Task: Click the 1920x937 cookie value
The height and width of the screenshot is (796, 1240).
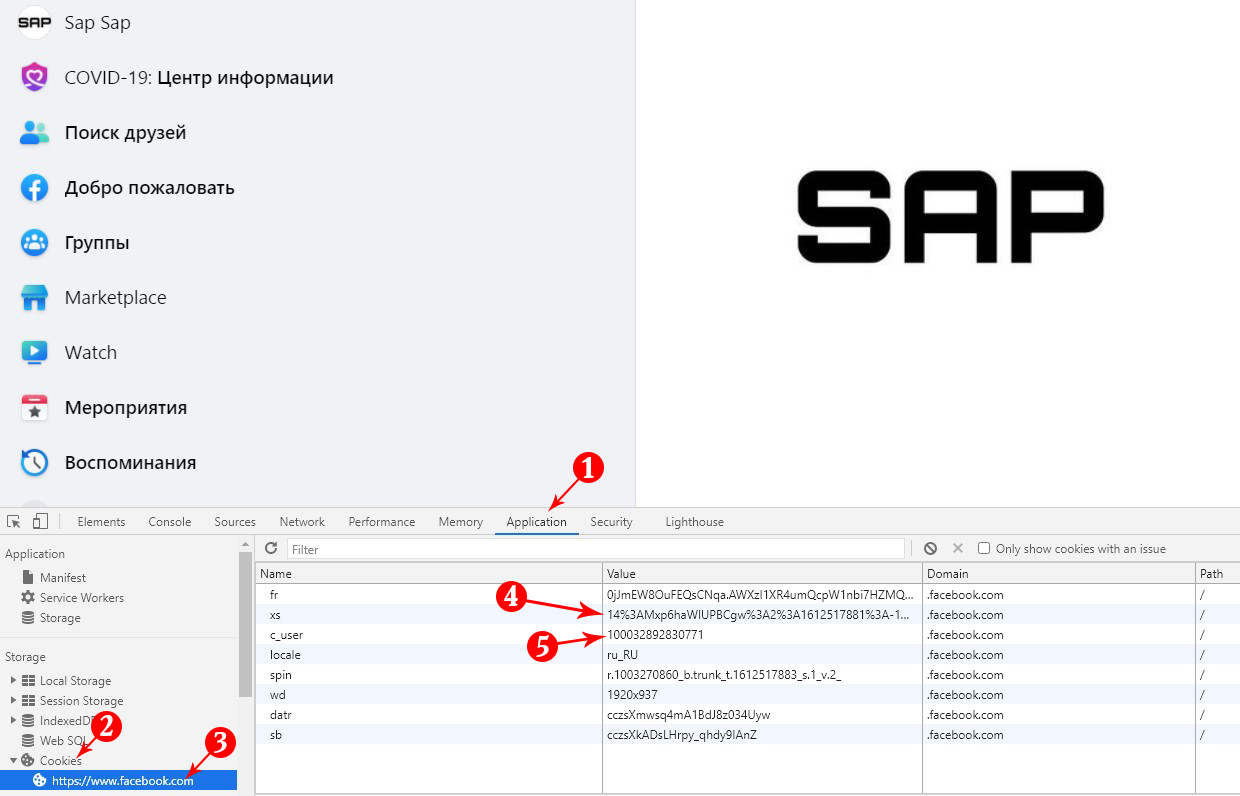Action: click(632, 694)
